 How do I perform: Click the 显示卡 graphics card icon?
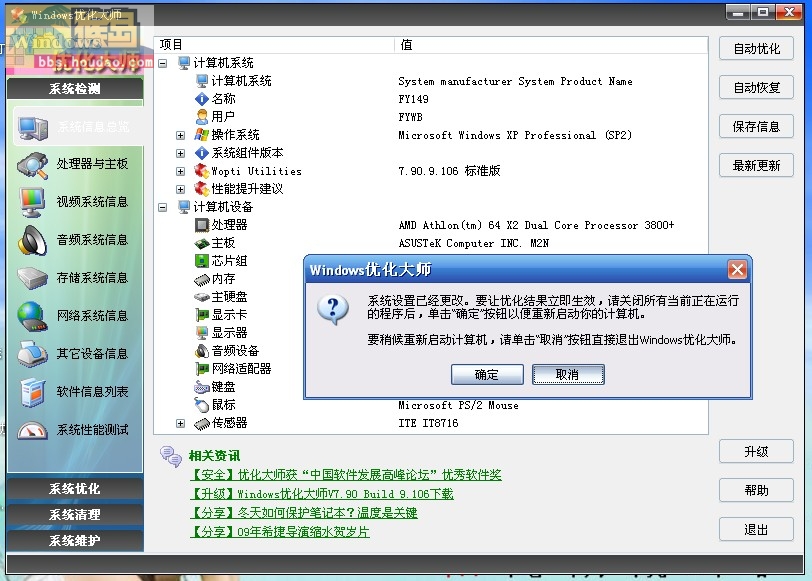pyautogui.click(x=201, y=315)
